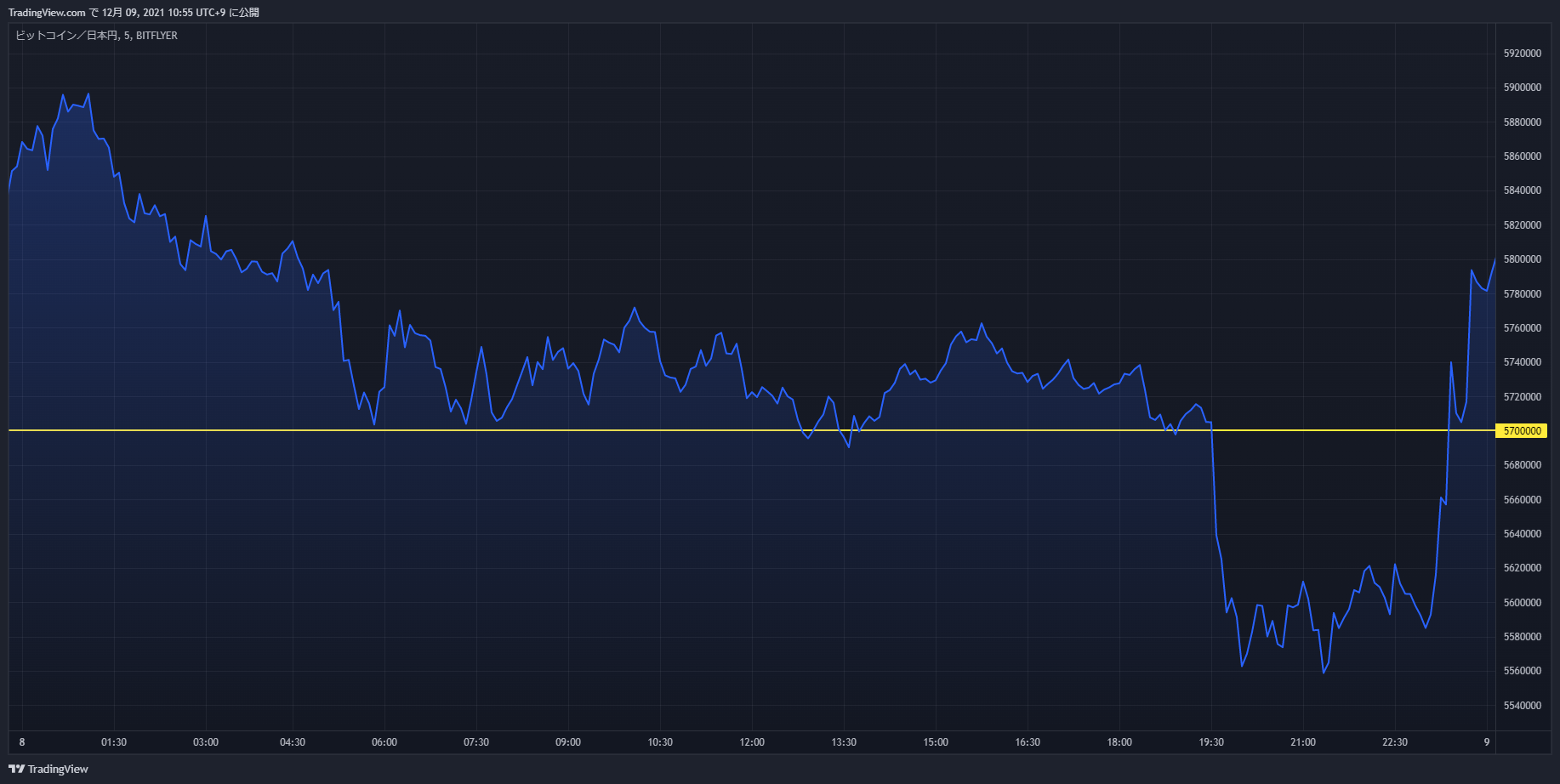
Task: Click the 5660000 price axis label
Action: (x=1523, y=500)
